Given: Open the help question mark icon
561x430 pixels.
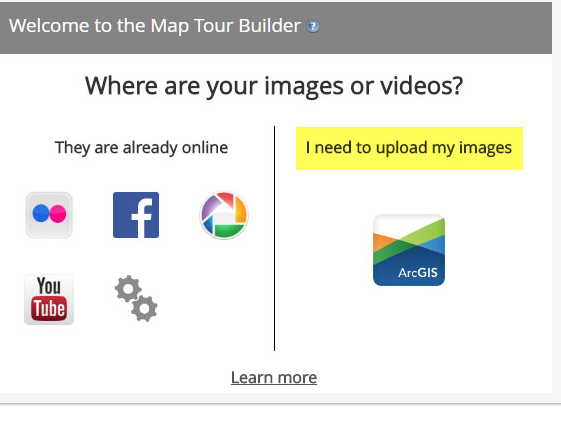Looking at the screenshot, I should pyautogui.click(x=313, y=26).
